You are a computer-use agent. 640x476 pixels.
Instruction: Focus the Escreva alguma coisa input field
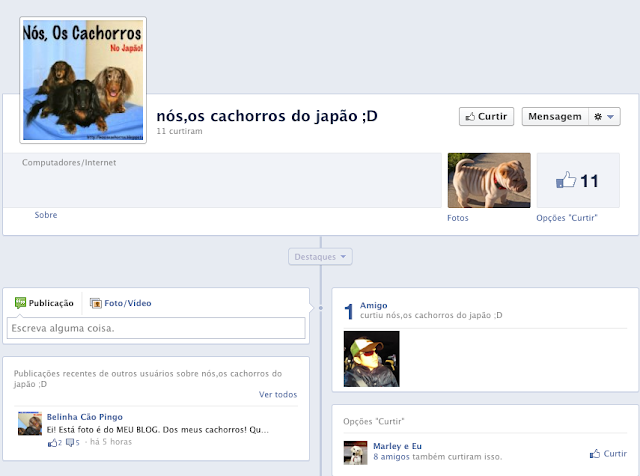tap(156, 328)
